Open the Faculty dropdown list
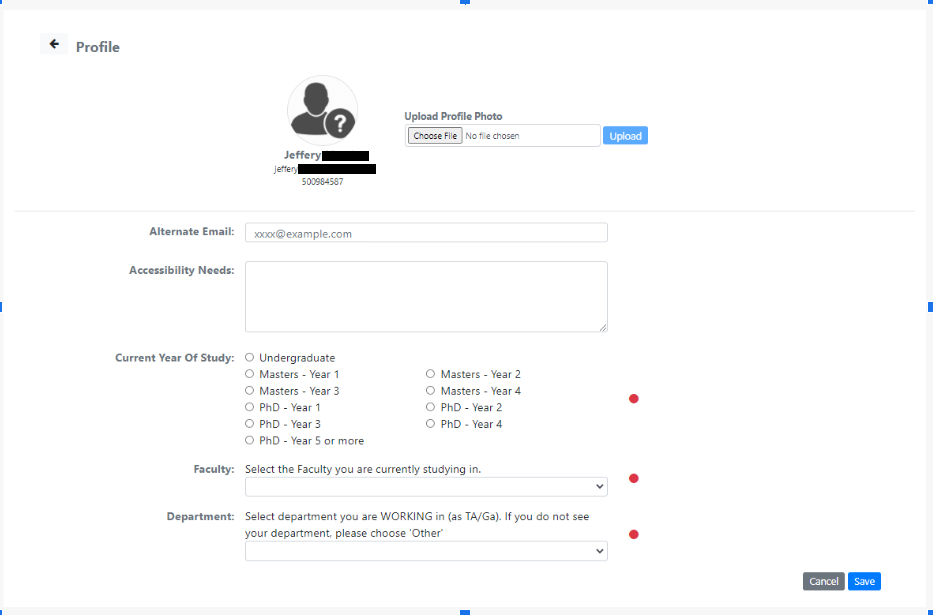This screenshot has height=615, width=933. pyautogui.click(x=426, y=487)
